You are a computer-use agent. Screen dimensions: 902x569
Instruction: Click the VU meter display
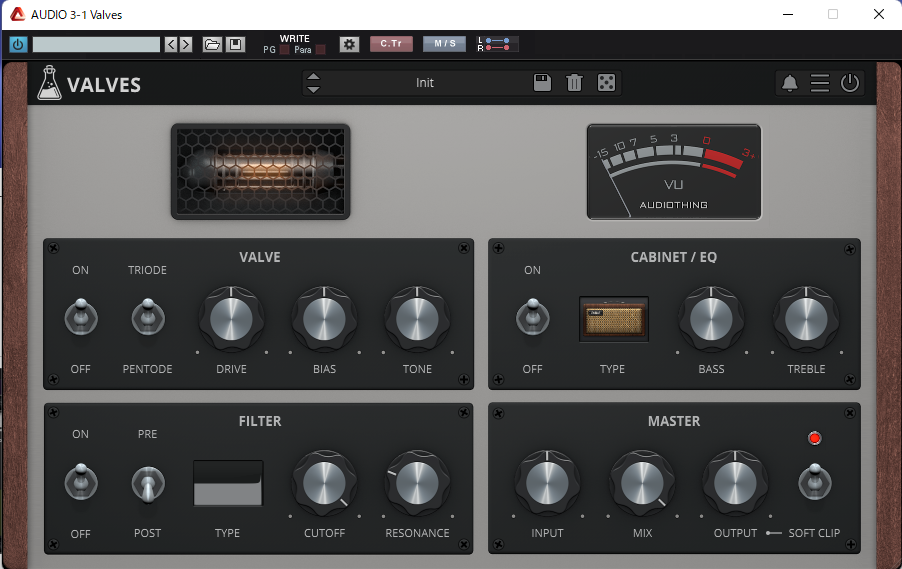coord(674,172)
